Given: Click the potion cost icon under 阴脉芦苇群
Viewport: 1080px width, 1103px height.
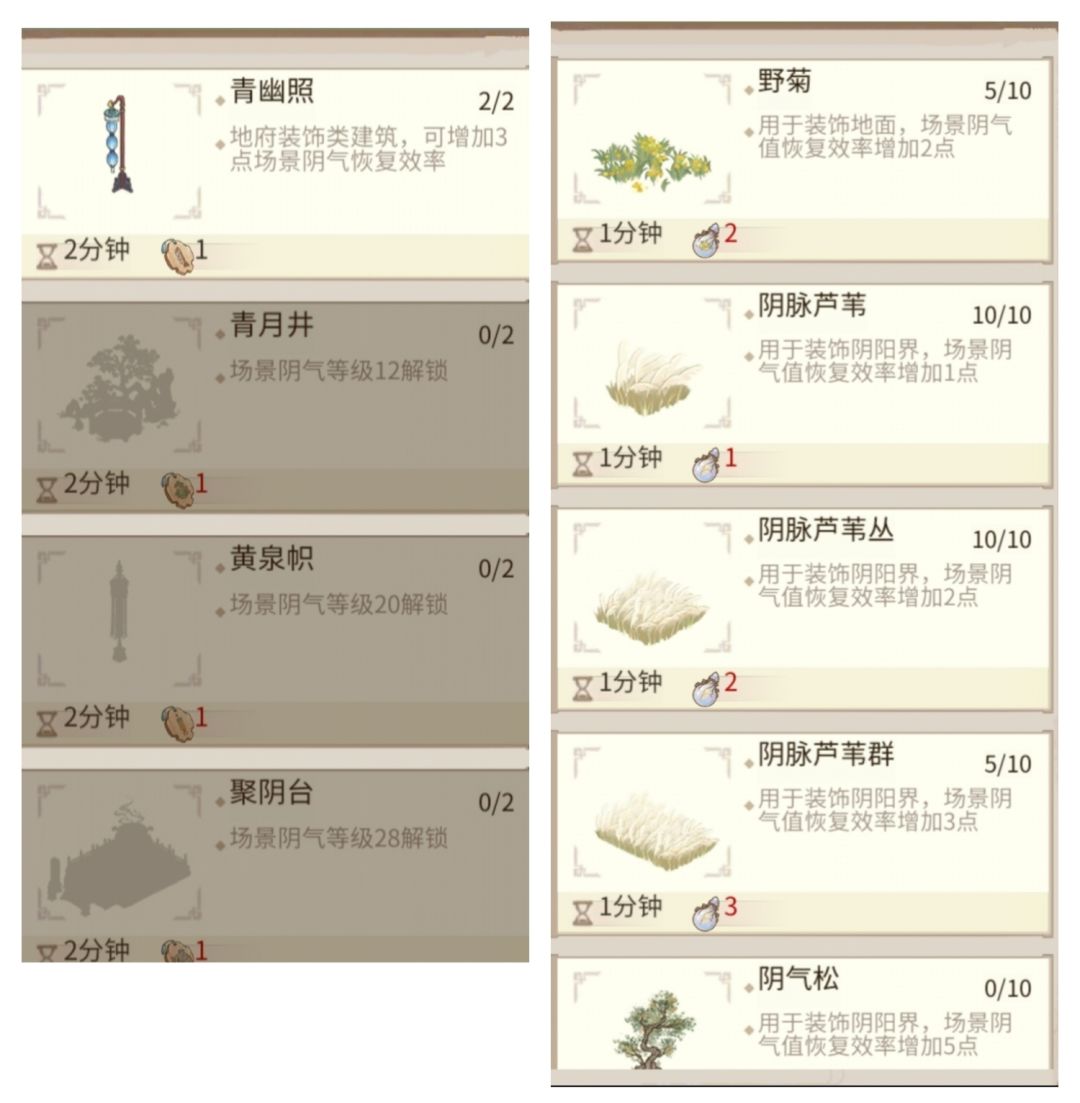Looking at the screenshot, I should coord(706,913).
